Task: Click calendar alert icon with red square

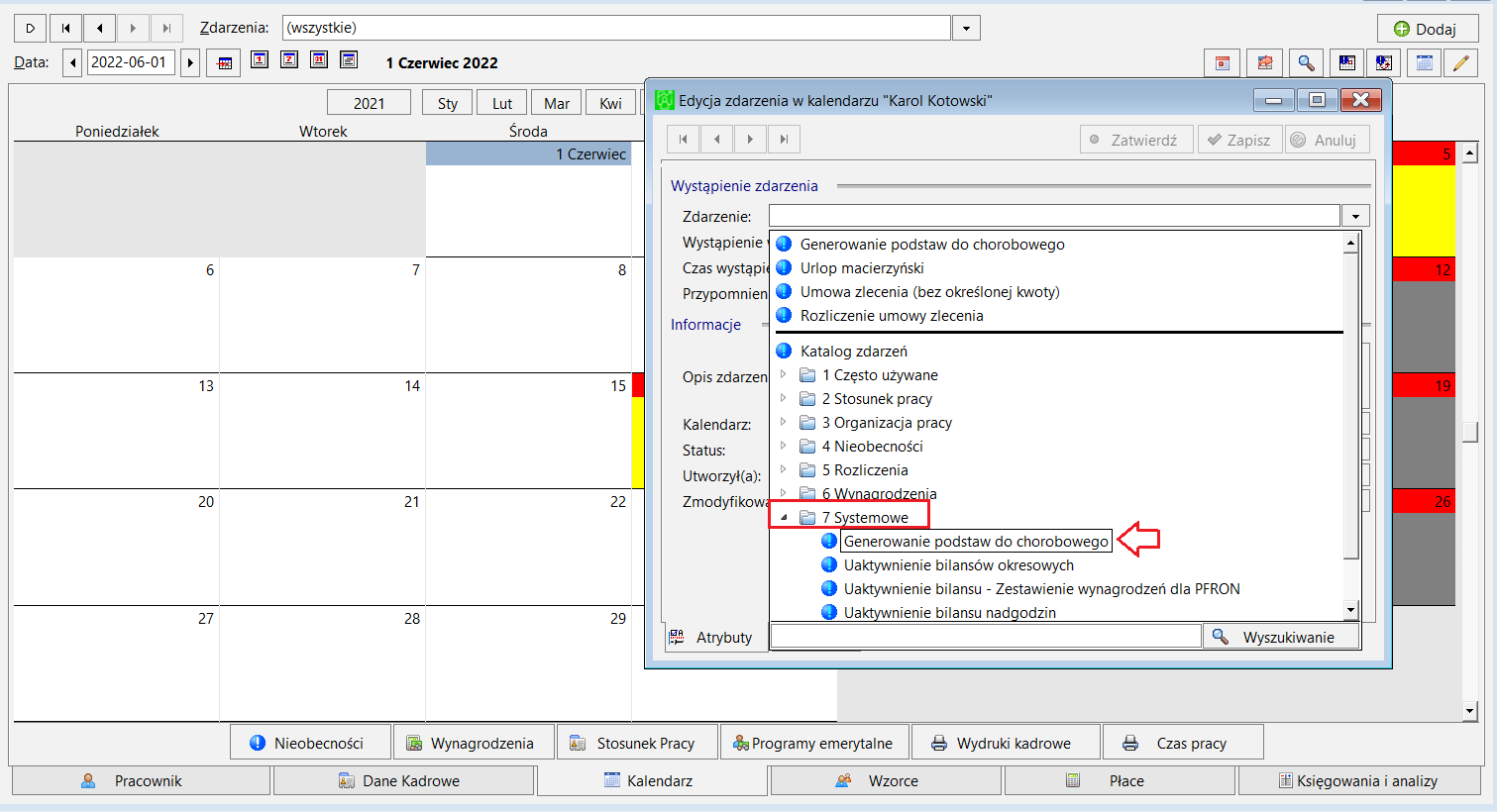Action: click(1347, 62)
